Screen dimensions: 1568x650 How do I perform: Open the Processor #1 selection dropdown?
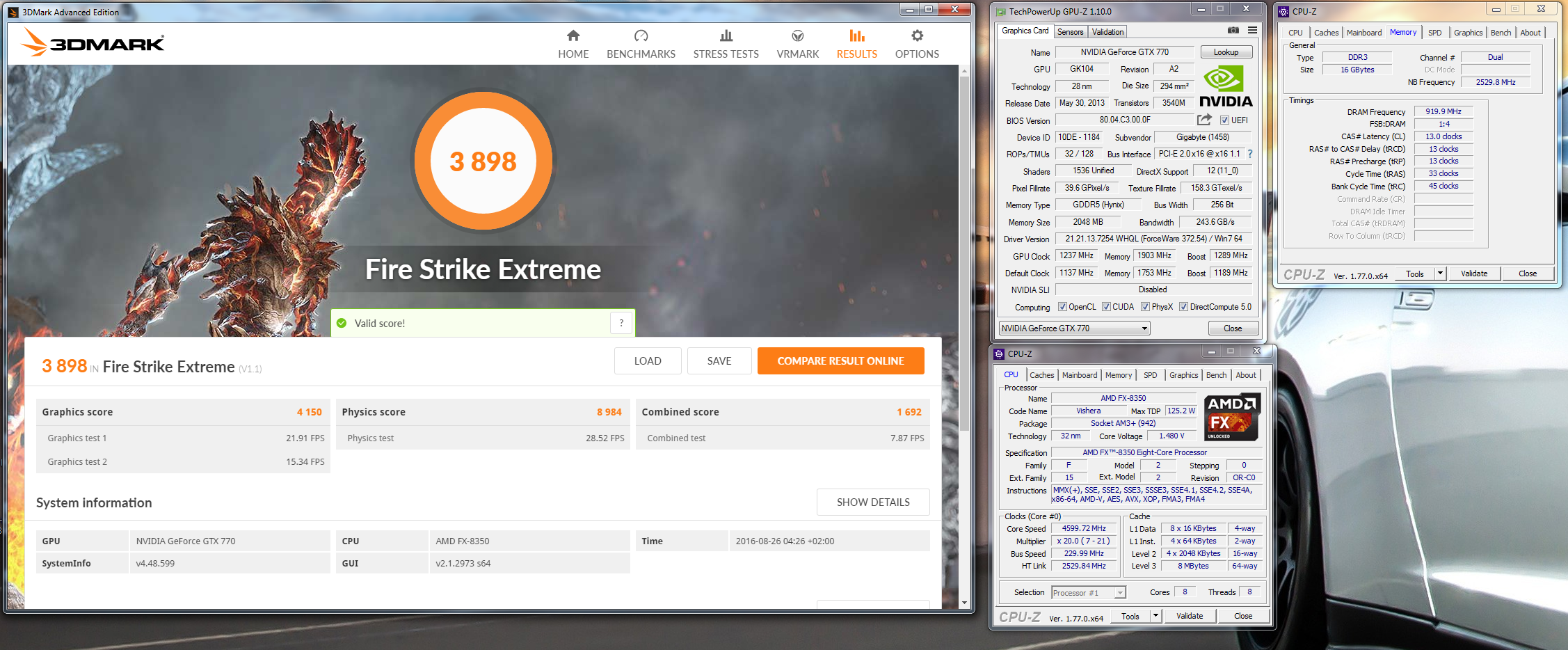1088,593
